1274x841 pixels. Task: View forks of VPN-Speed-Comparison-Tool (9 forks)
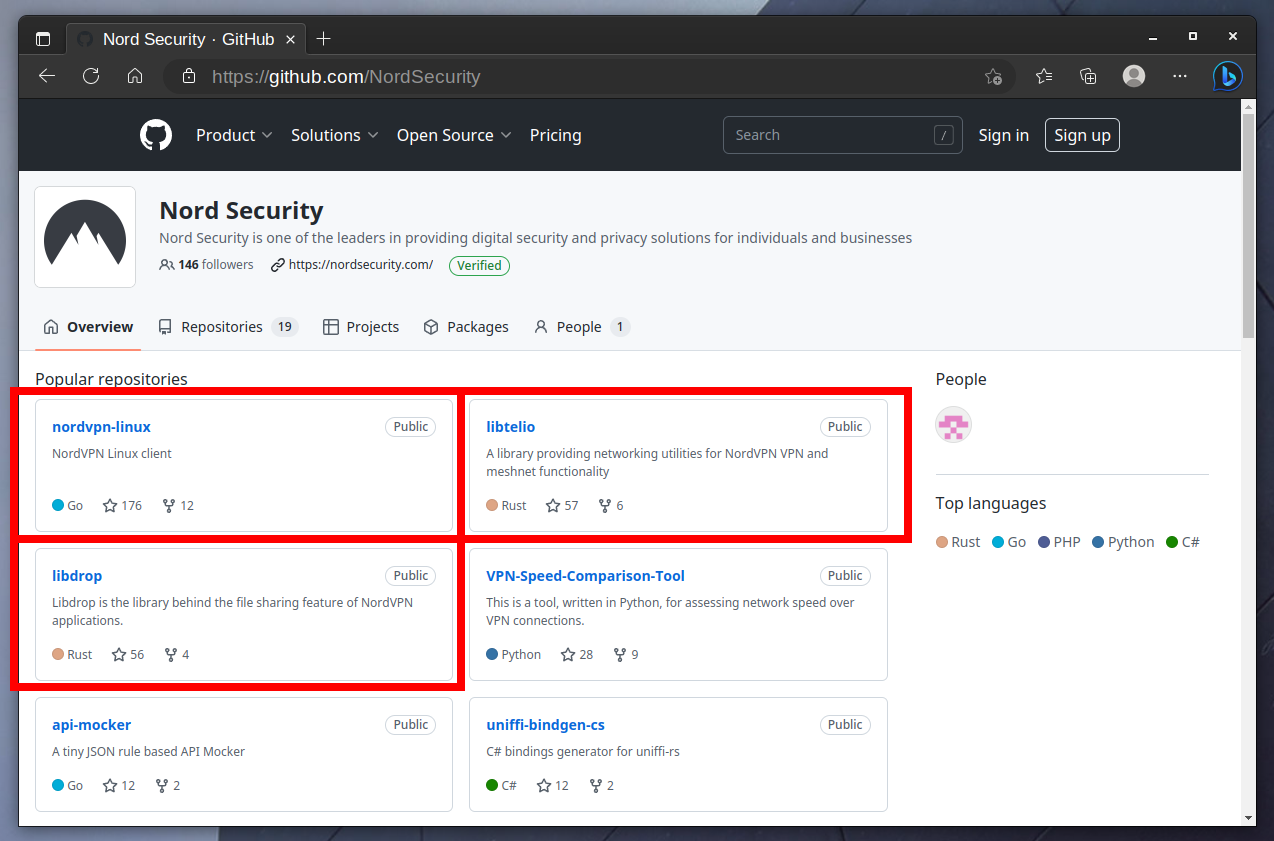[x=626, y=654]
